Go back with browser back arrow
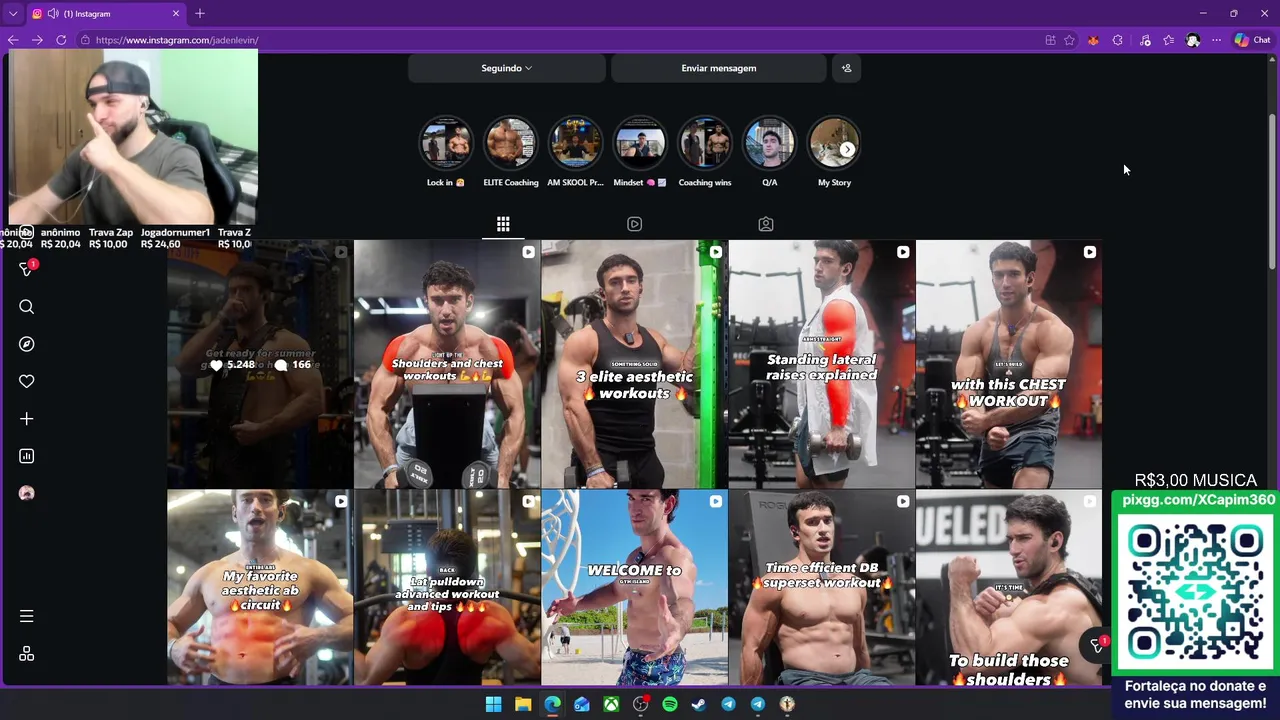 pos(13,40)
